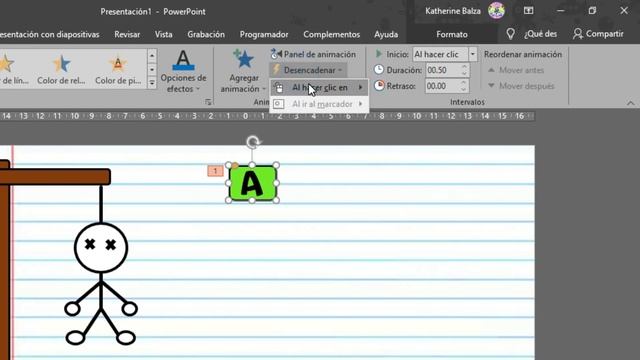The image size is (640, 360).
Task: Click the rotation handle above shape A
Action: tap(253, 142)
